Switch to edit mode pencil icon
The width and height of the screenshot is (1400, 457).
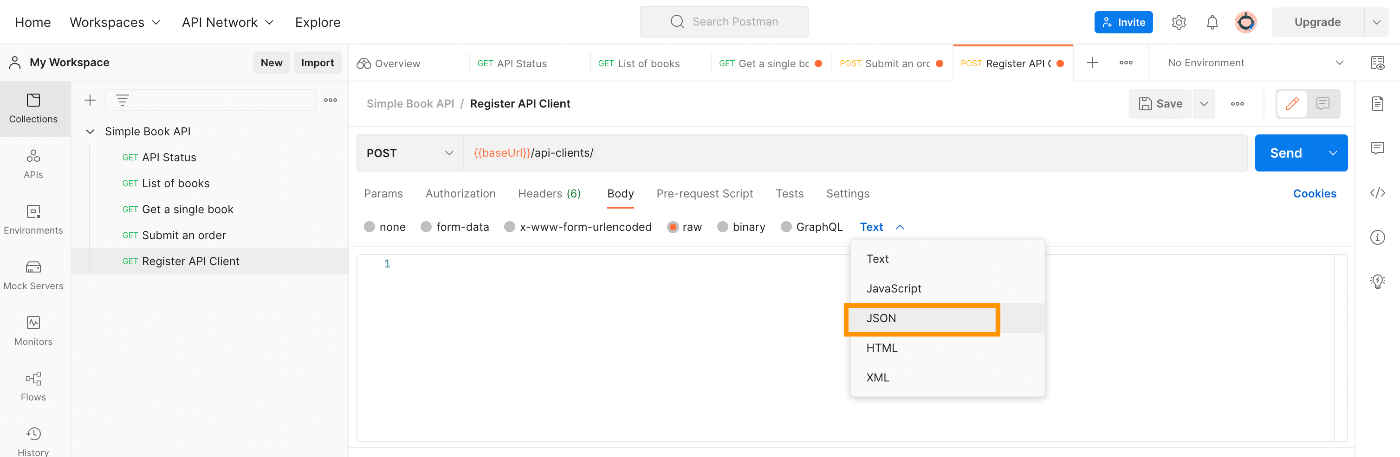(1292, 103)
